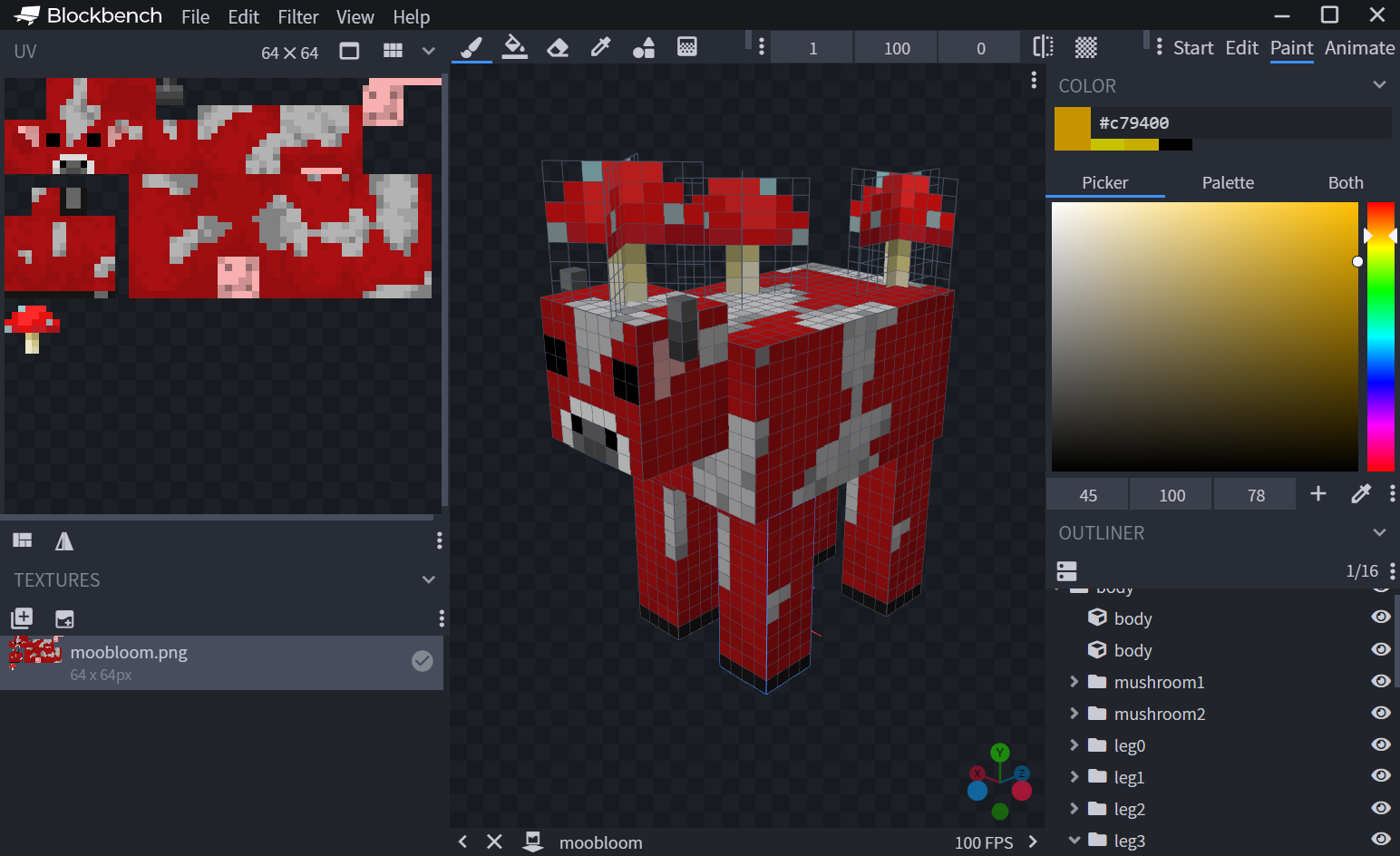Collapse the leg3 folder

pos(1074,840)
